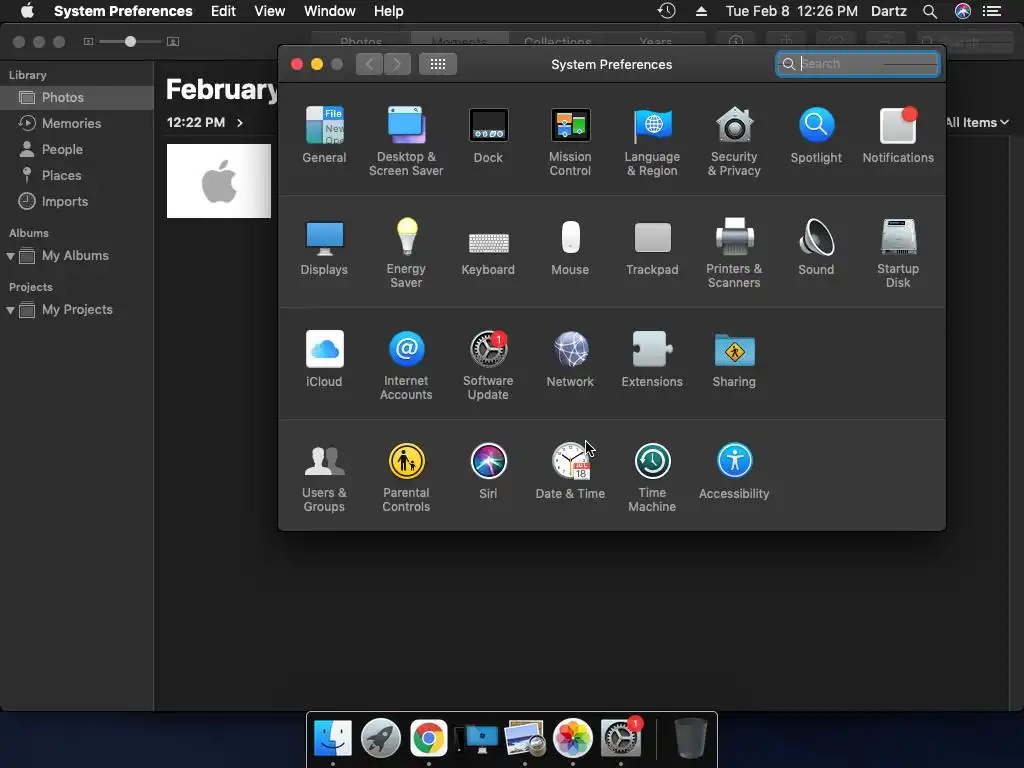Image resolution: width=1024 pixels, height=768 pixels.
Task: Open Network preferences
Action: (x=570, y=359)
